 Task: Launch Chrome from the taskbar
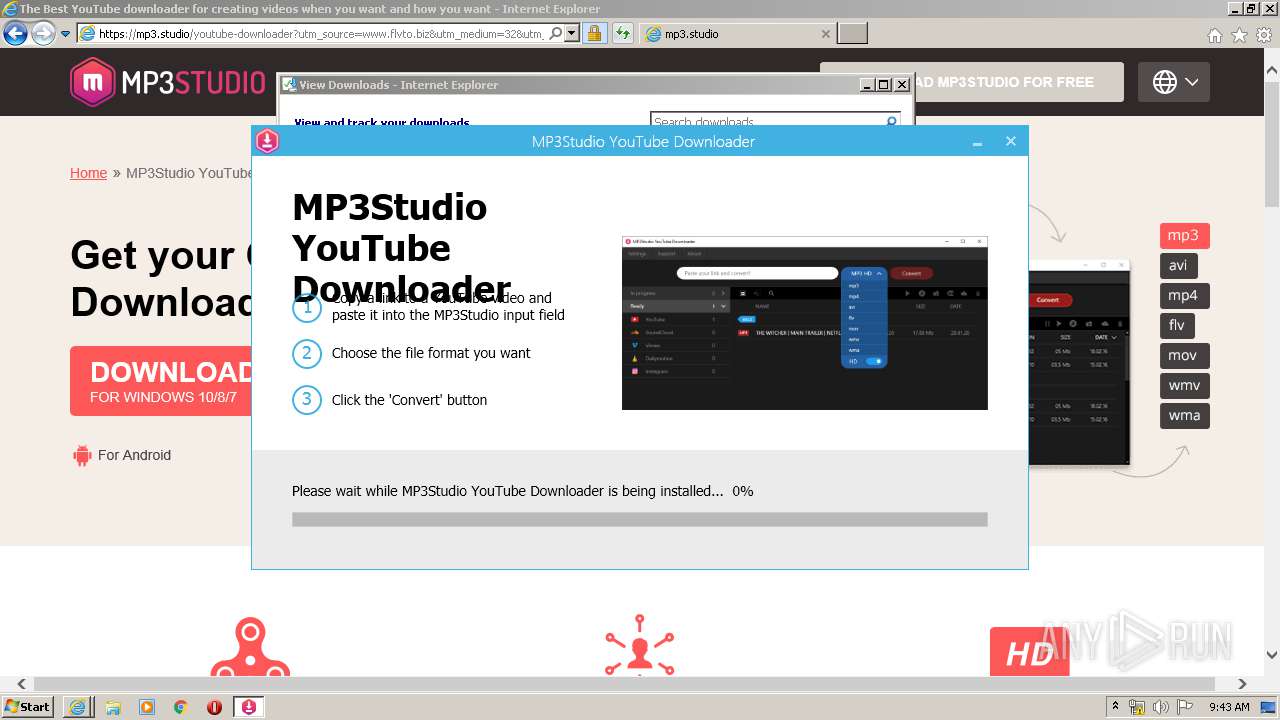pyautogui.click(x=181, y=707)
